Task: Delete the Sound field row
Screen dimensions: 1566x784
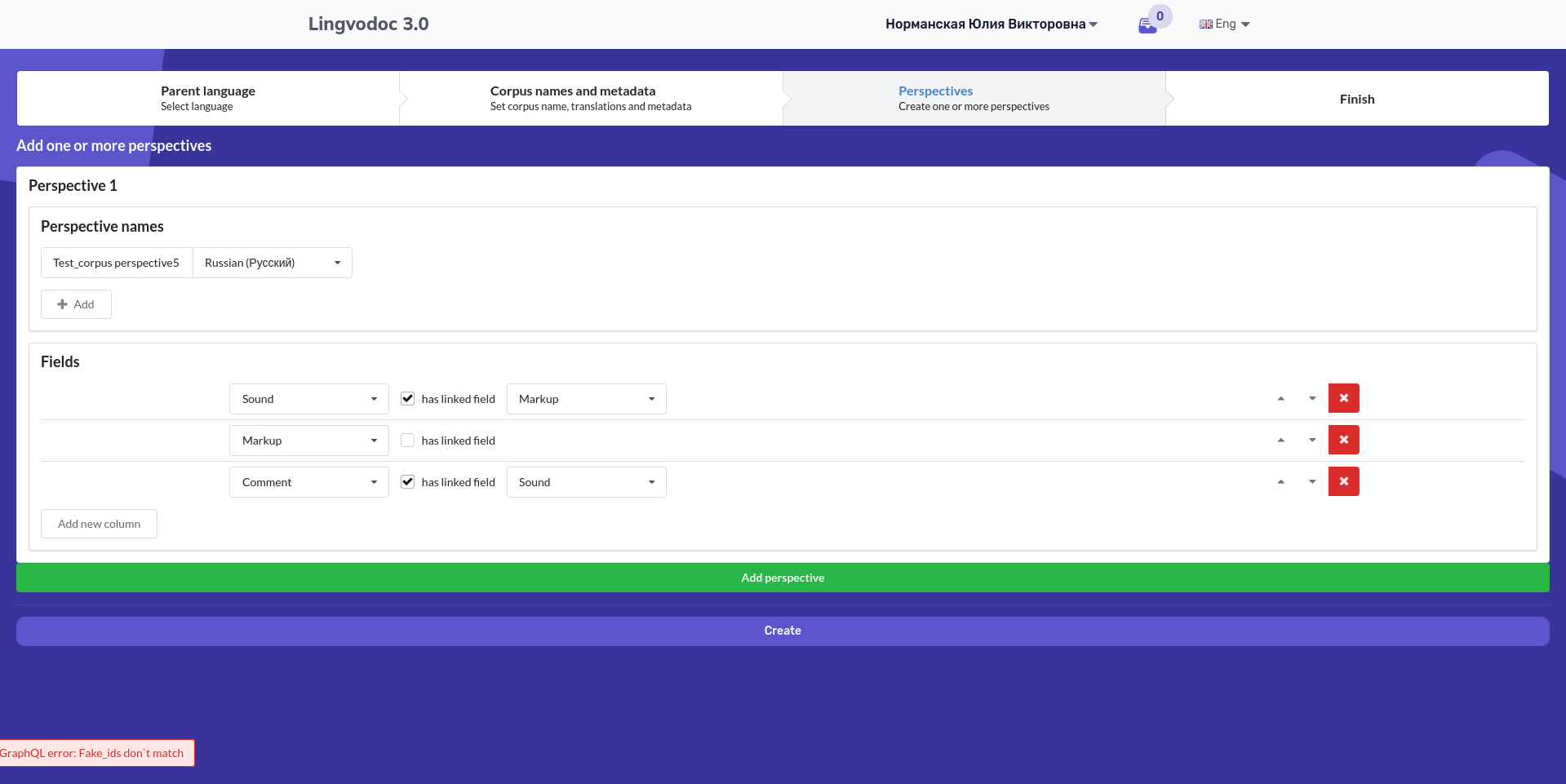Action: click(1344, 398)
